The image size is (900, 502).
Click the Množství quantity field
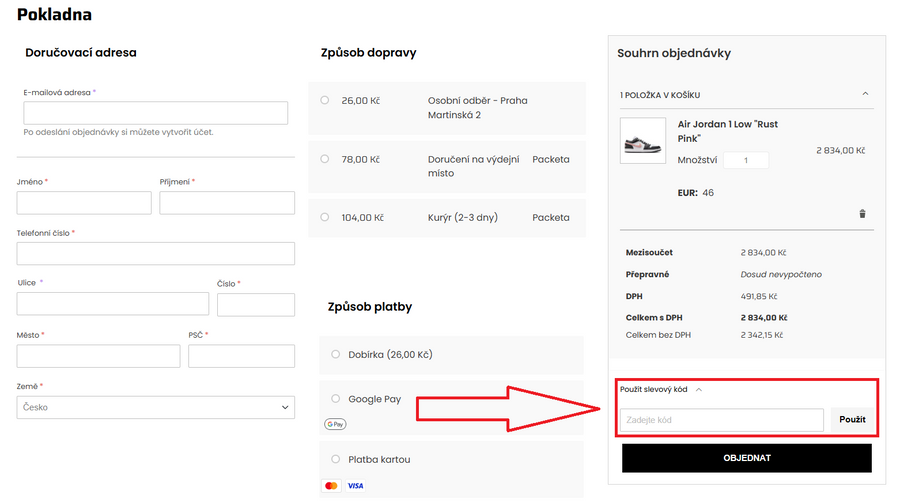point(745,160)
